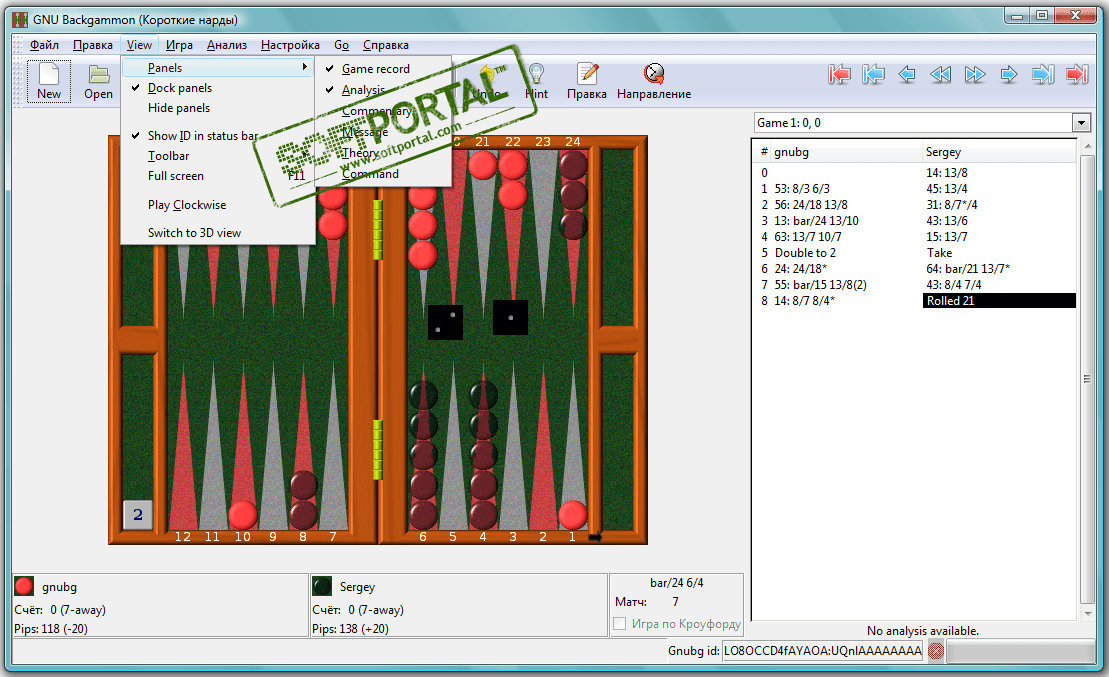
Task: Open the Игра menu
Action: 179,45
